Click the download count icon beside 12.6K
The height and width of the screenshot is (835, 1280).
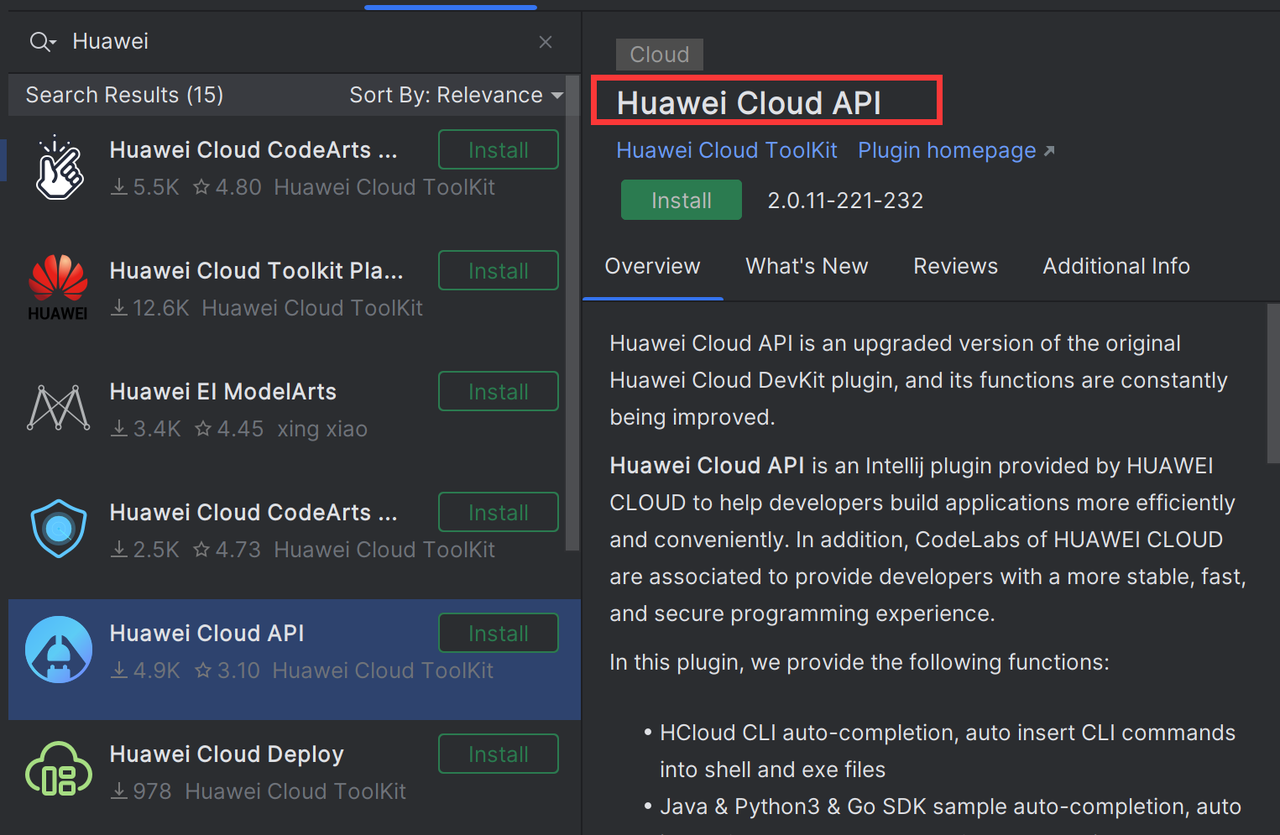click(x=117, y=308)
